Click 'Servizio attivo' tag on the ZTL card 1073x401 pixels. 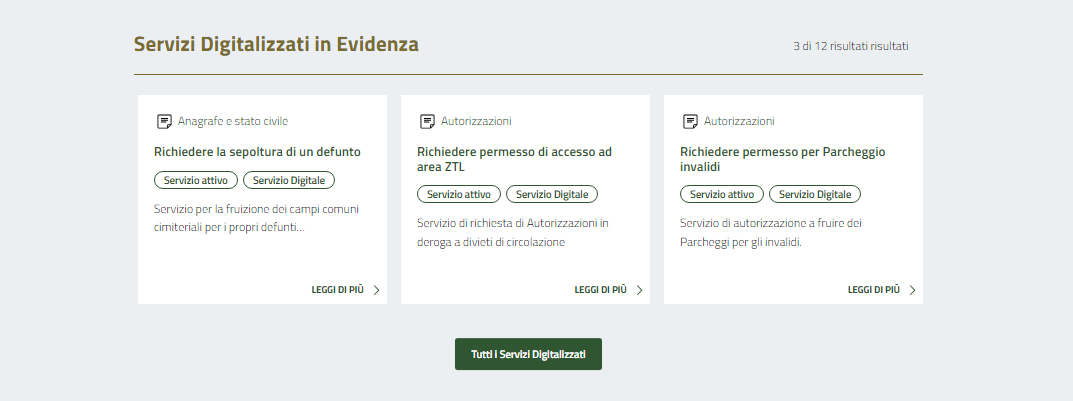coord(459,194)
